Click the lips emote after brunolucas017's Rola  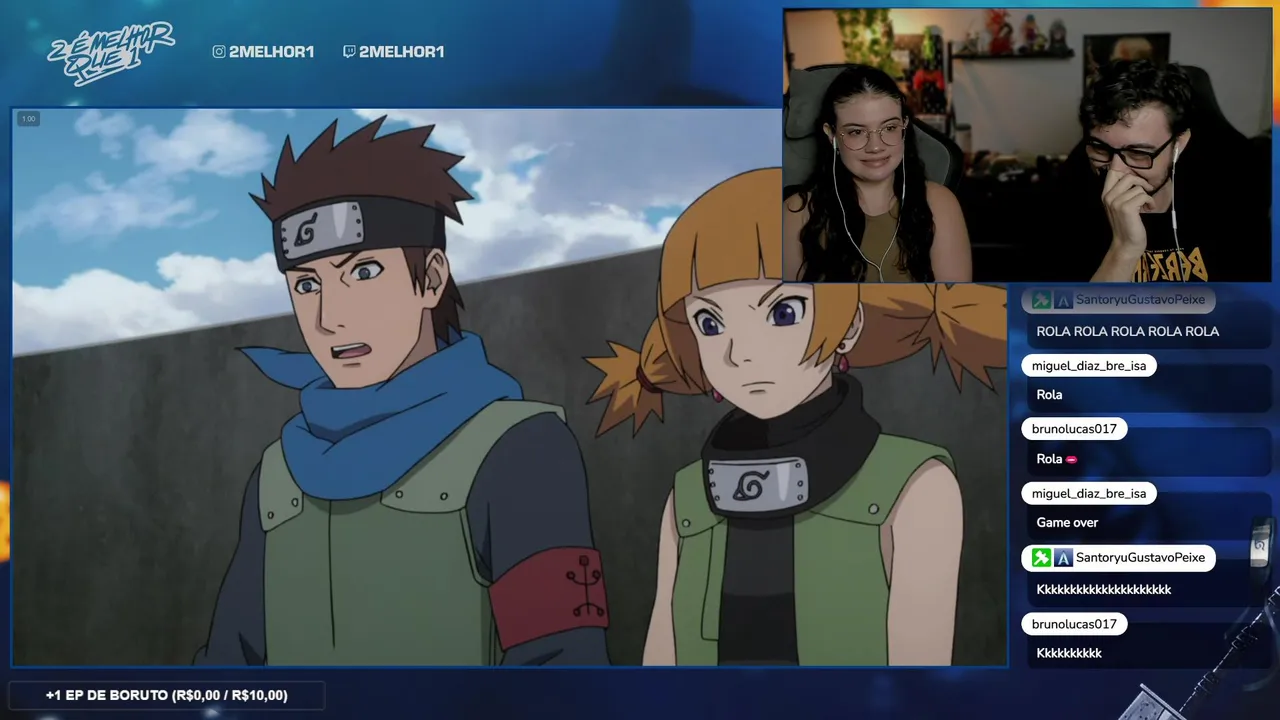1072,459
